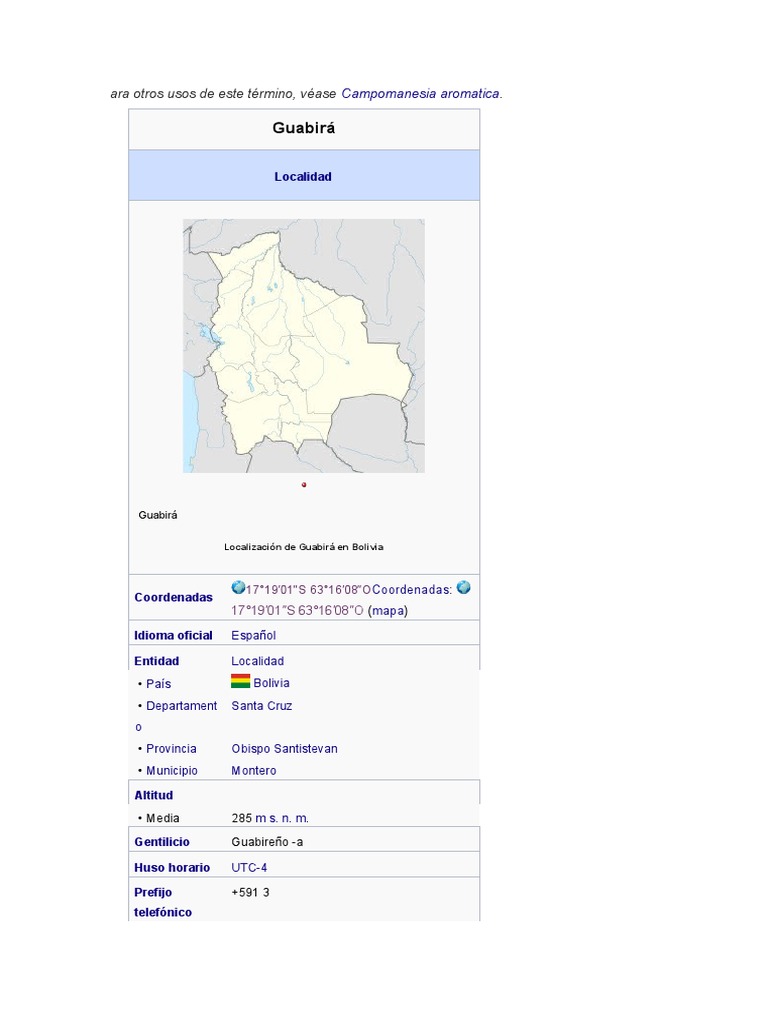This screenshot has width=768, height=1024.
Task: Click the 'Huso horario' label
Action: pos(172,867)
